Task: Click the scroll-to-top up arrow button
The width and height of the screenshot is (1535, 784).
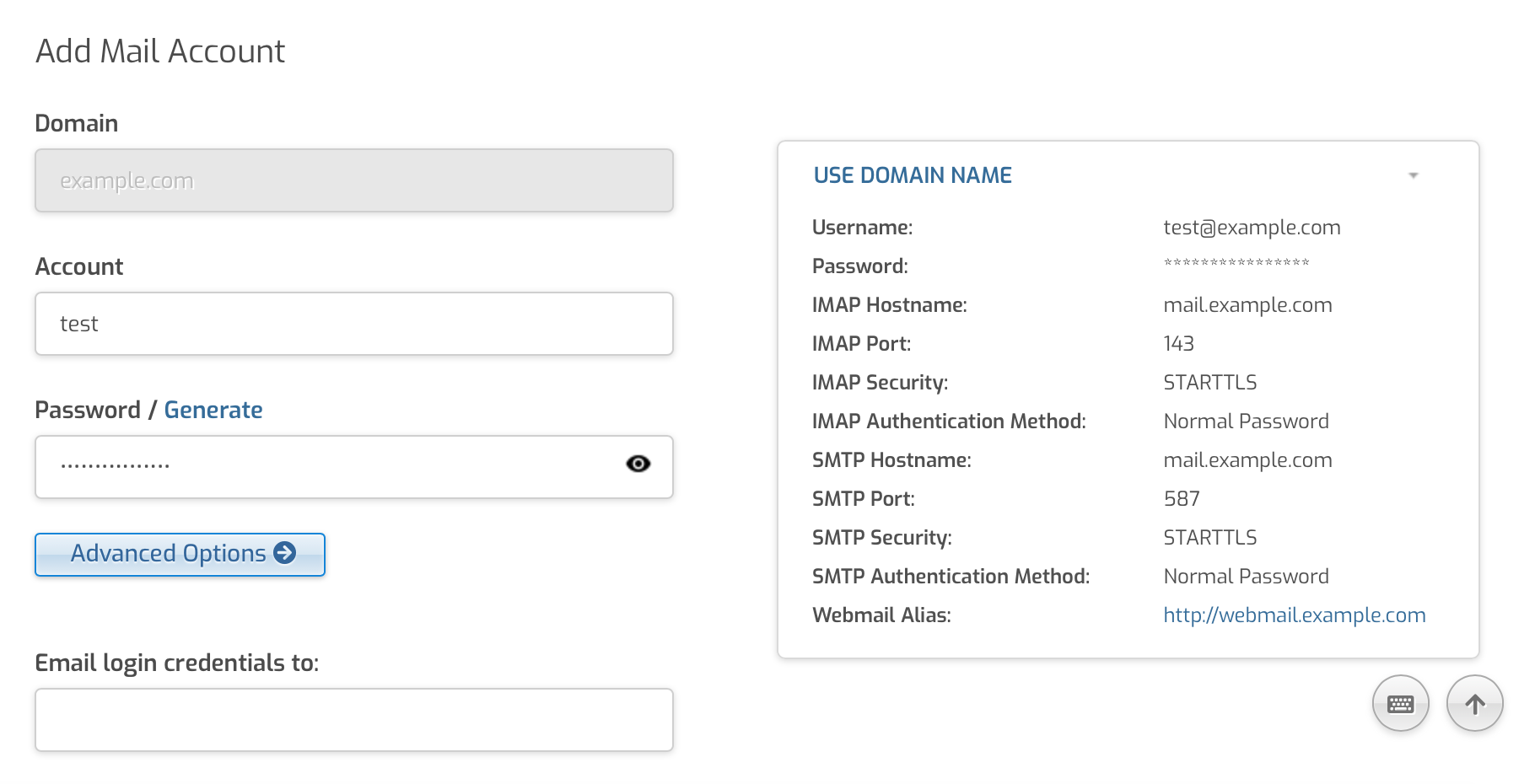Action: [x=1474, y=704]
